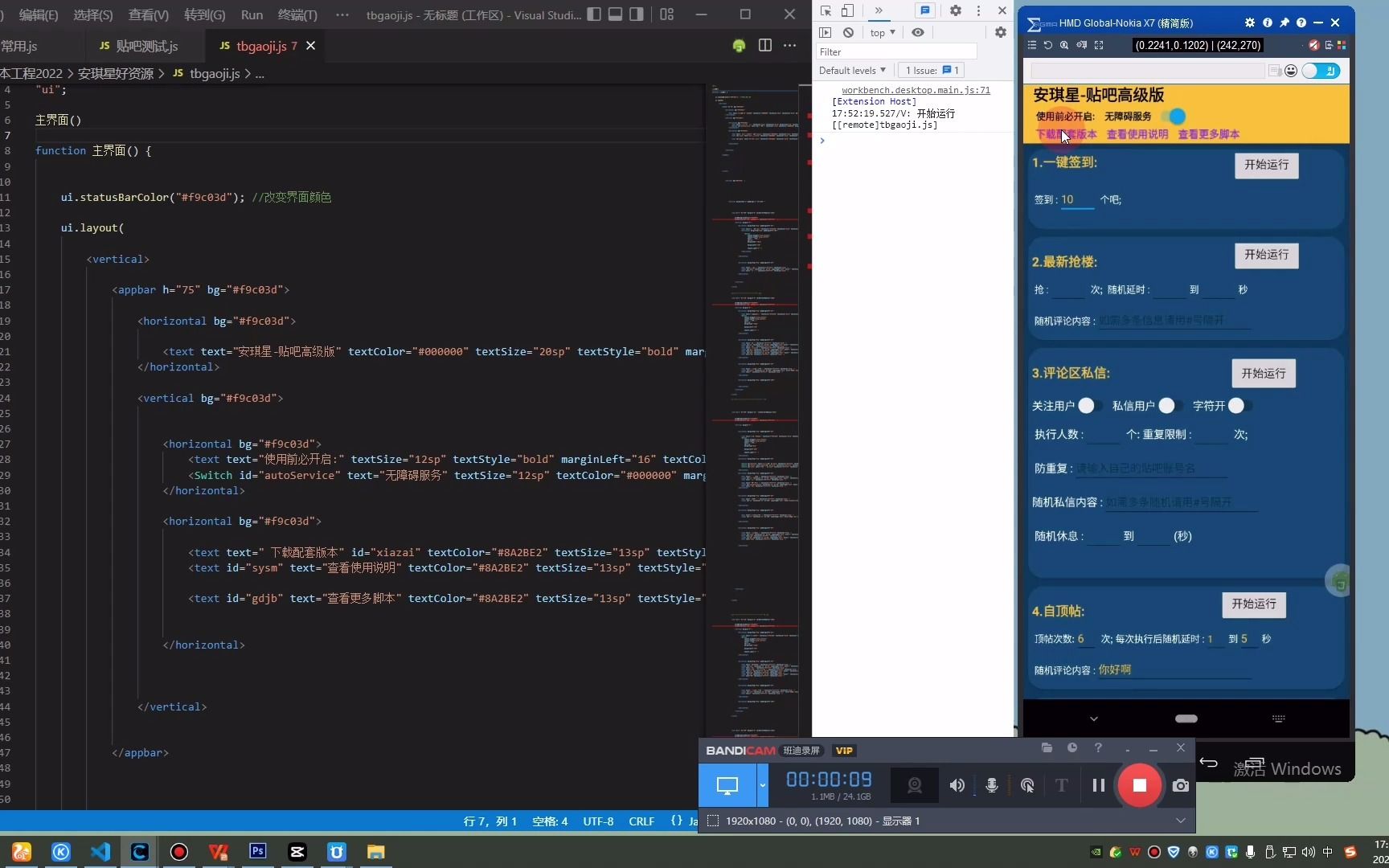Image resolution: width=1389 pixels, height=868 pixels.
Task: Start 自顶帖 with its 开始运行 button
Action: (1253, 604)
